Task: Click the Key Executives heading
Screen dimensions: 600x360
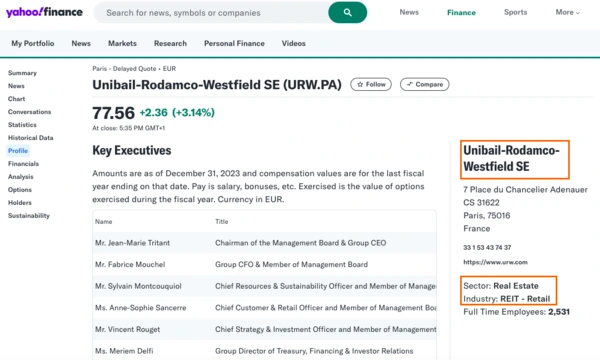Action: click(x=132, y=150)
